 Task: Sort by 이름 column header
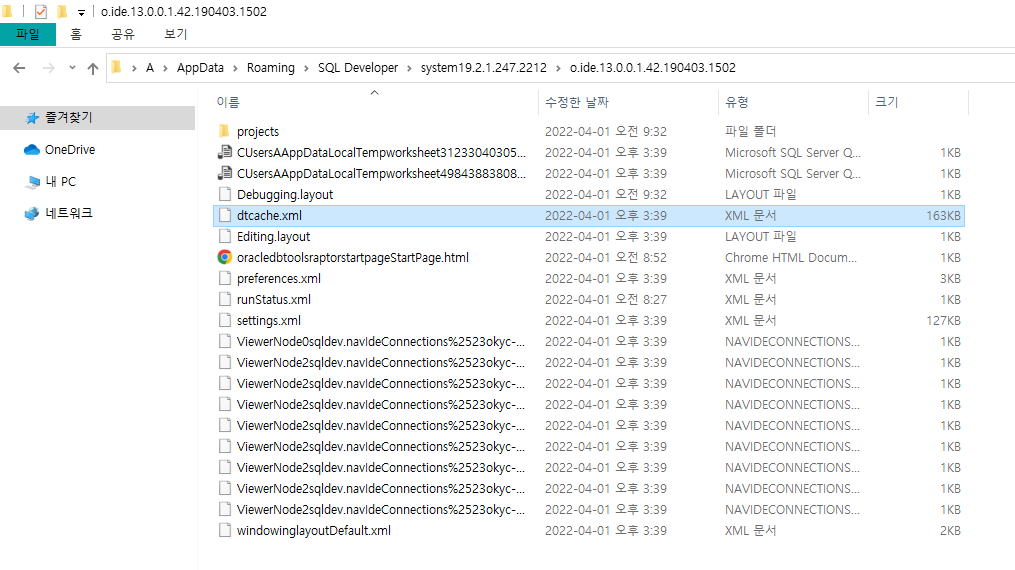point(228,102)
